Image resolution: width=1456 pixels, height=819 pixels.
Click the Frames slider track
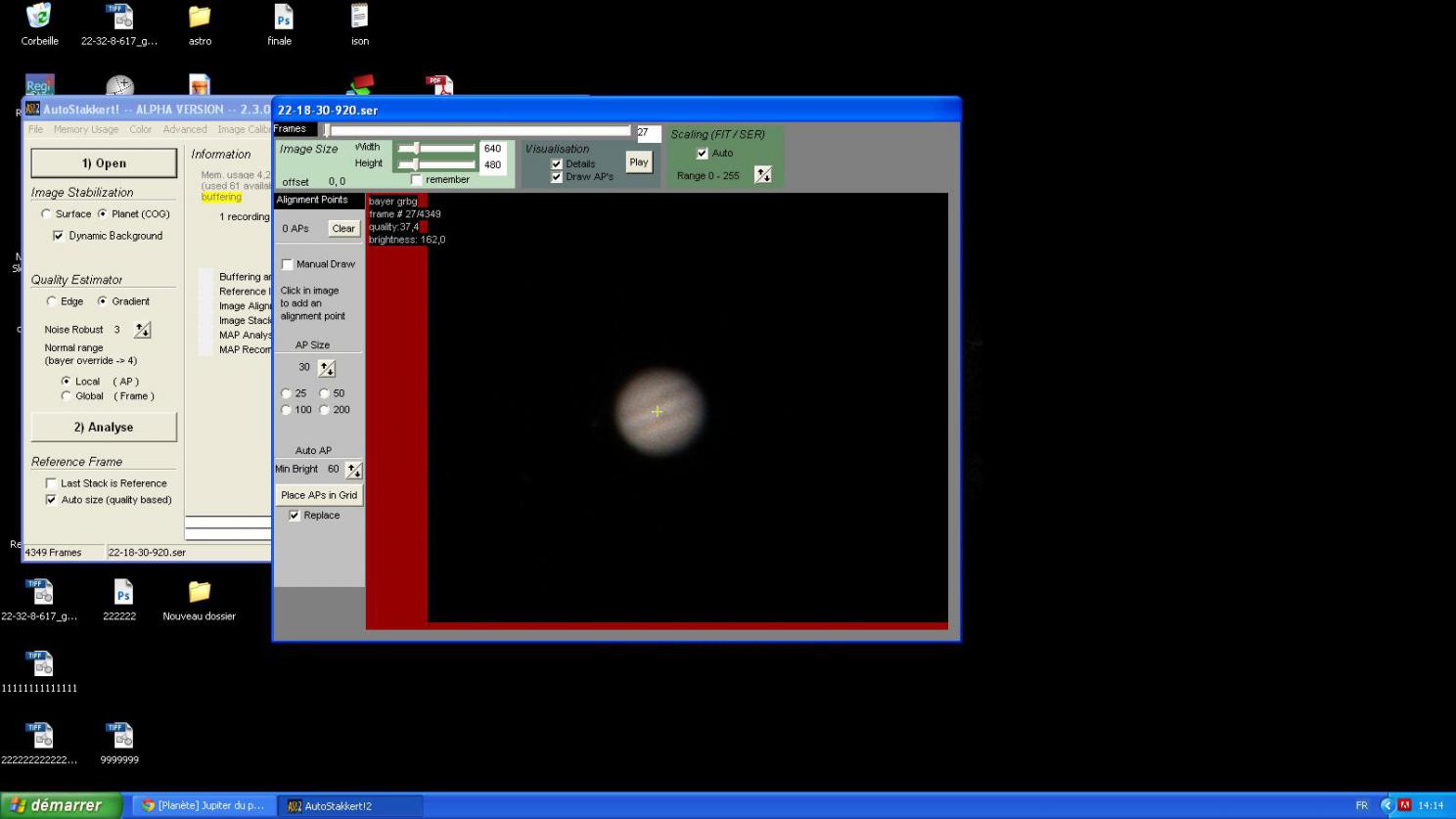coord(477,130)
